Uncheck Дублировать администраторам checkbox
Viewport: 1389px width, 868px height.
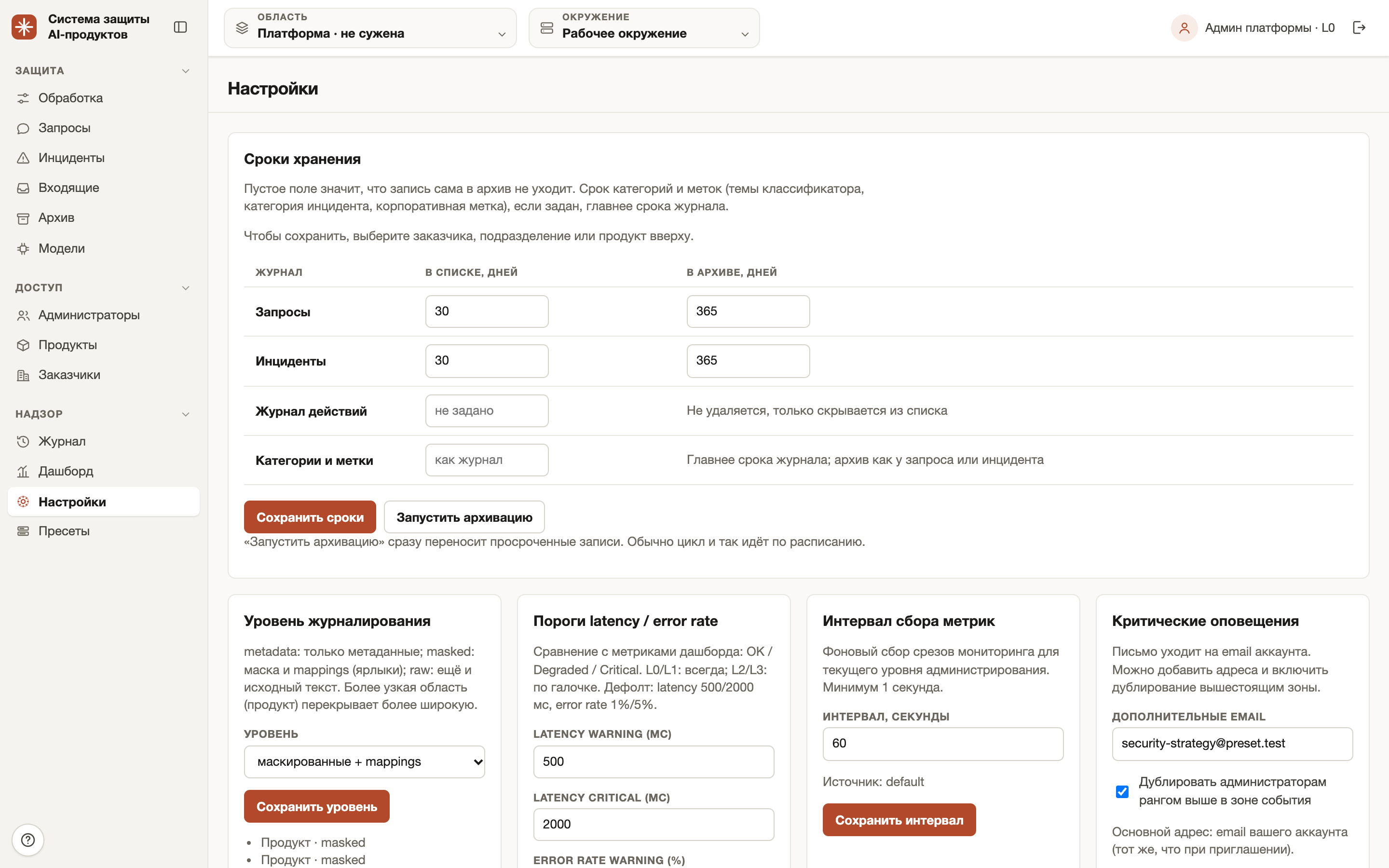pos(1122,792)
